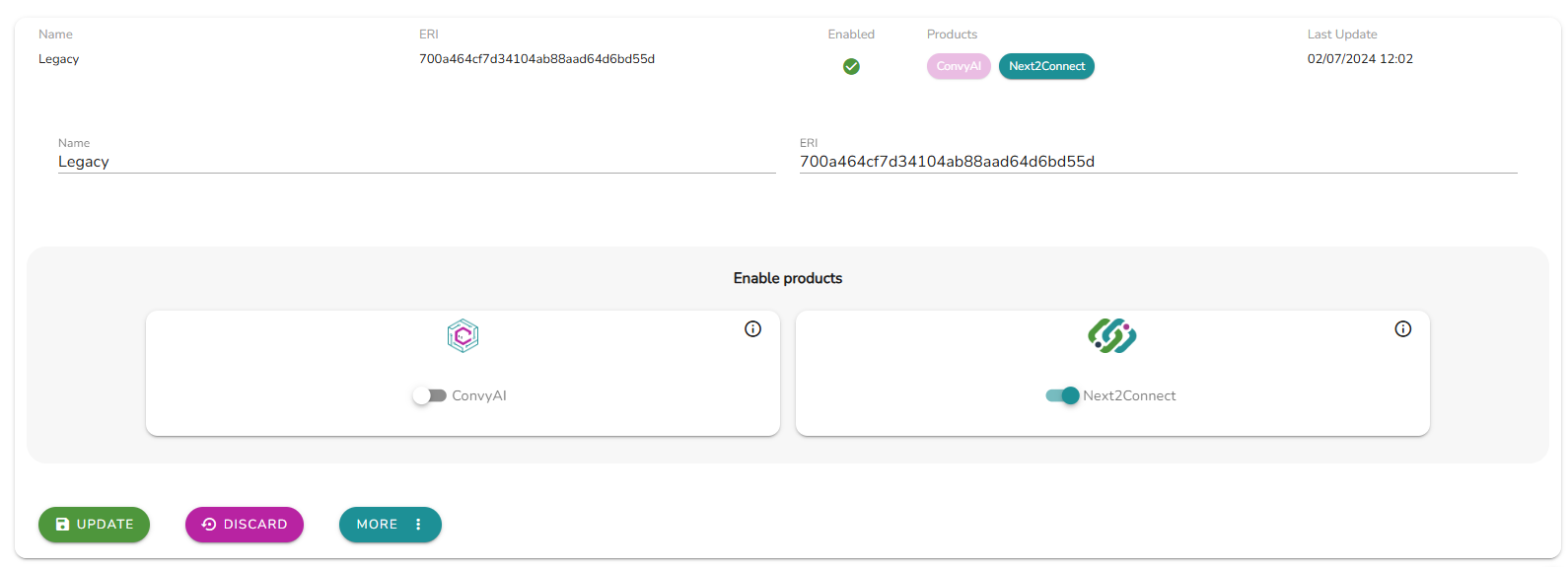Viewport: 1568px width, 567px height.
Task: Click the Enabled column header
Action: [851, 35]
